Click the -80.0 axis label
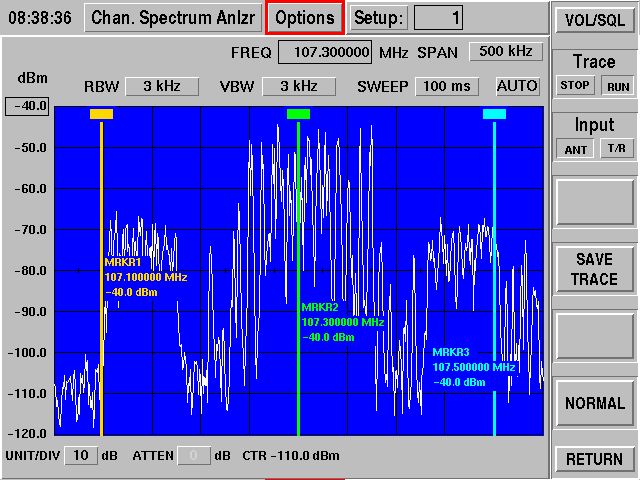Screen dimensions: 640x480 [30, 271]
